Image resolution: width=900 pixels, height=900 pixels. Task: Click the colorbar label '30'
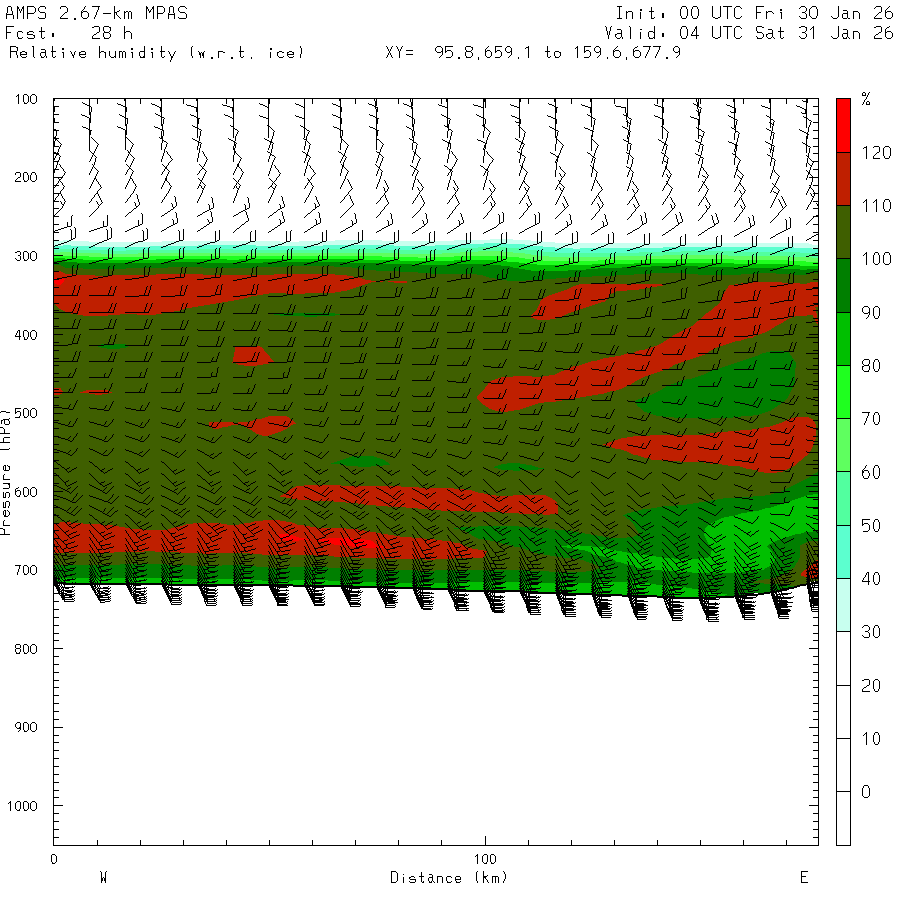pyautogui.click(x=871, y=632)
